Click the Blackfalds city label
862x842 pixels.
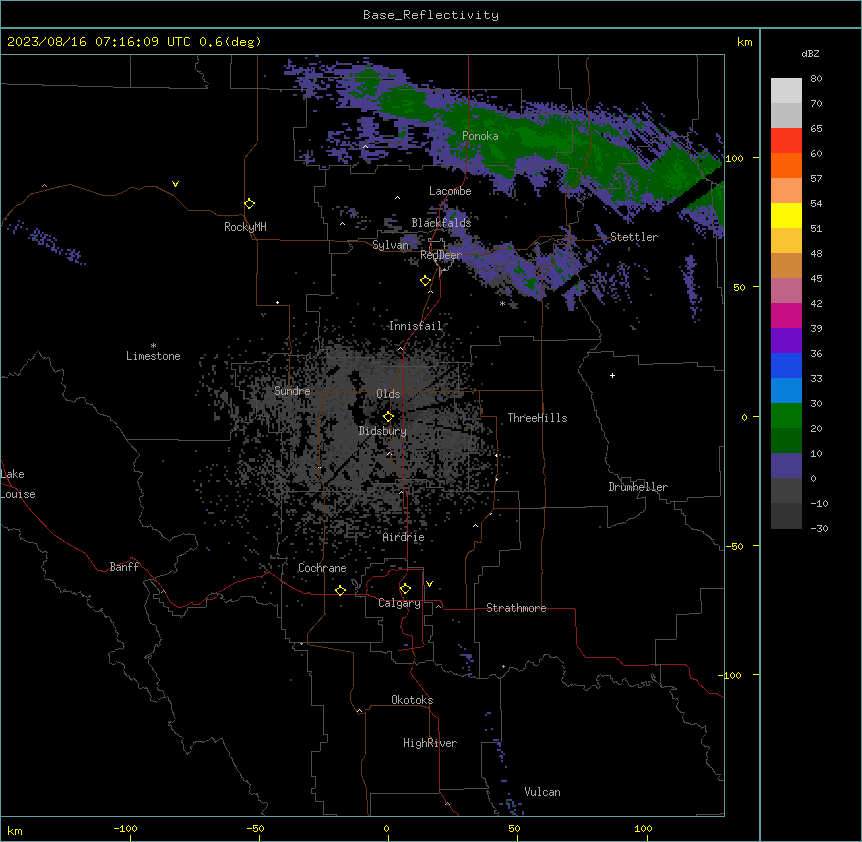(441, 223)
